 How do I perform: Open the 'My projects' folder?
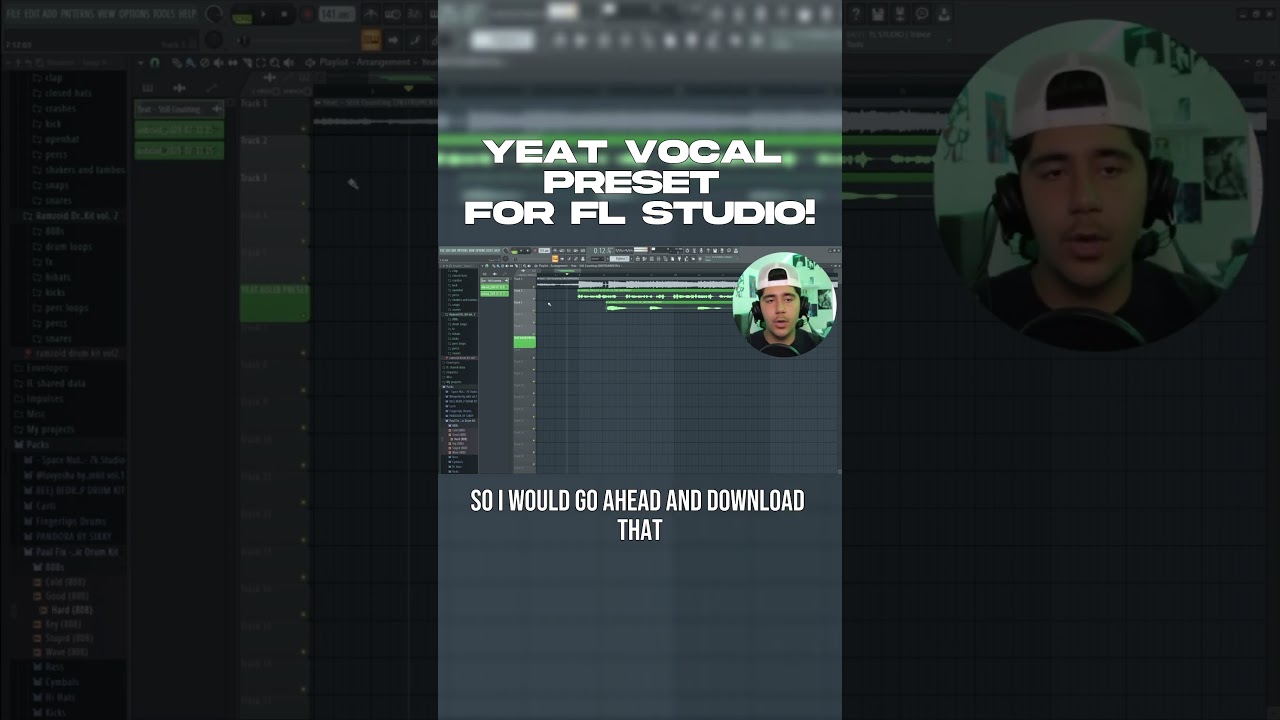[45, 429]
